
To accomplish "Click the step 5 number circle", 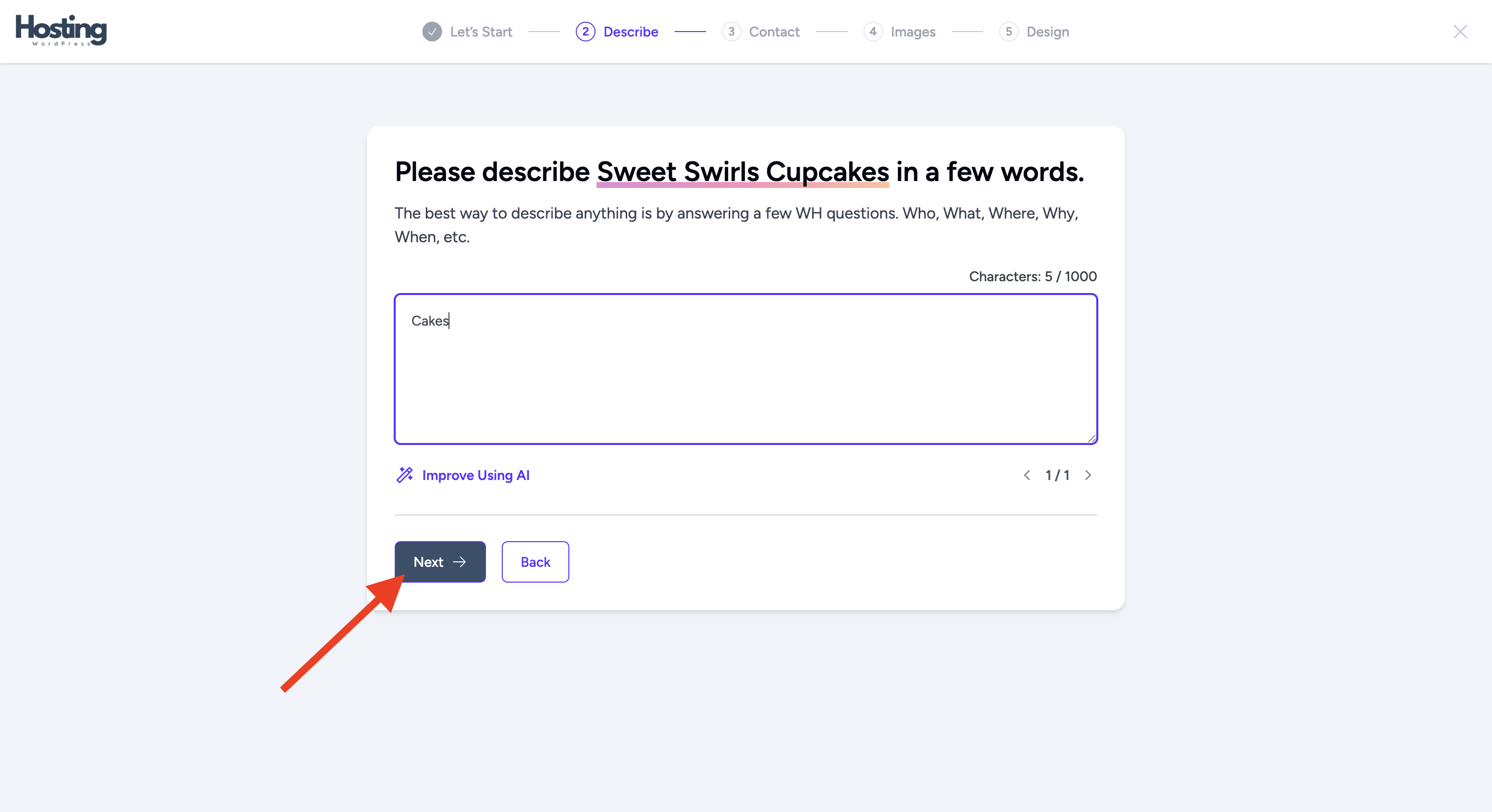I will pos(1008,32).
